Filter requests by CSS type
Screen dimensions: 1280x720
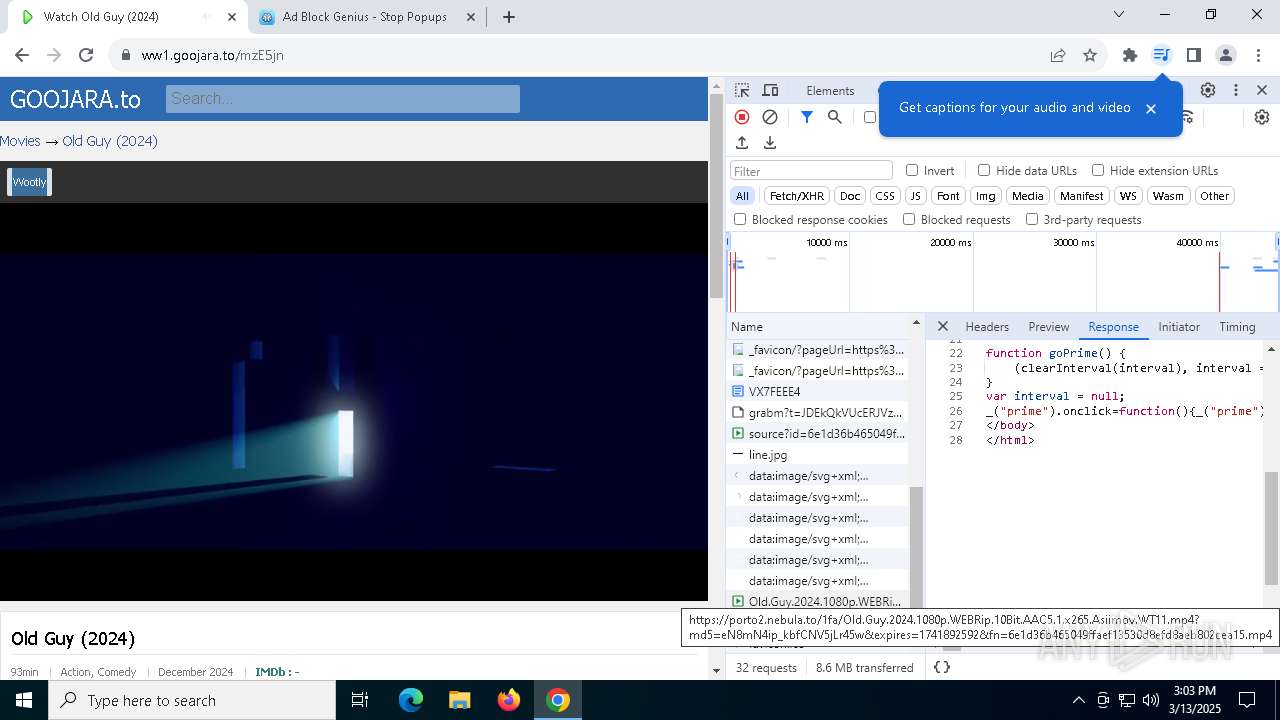(x=885, y=196)
